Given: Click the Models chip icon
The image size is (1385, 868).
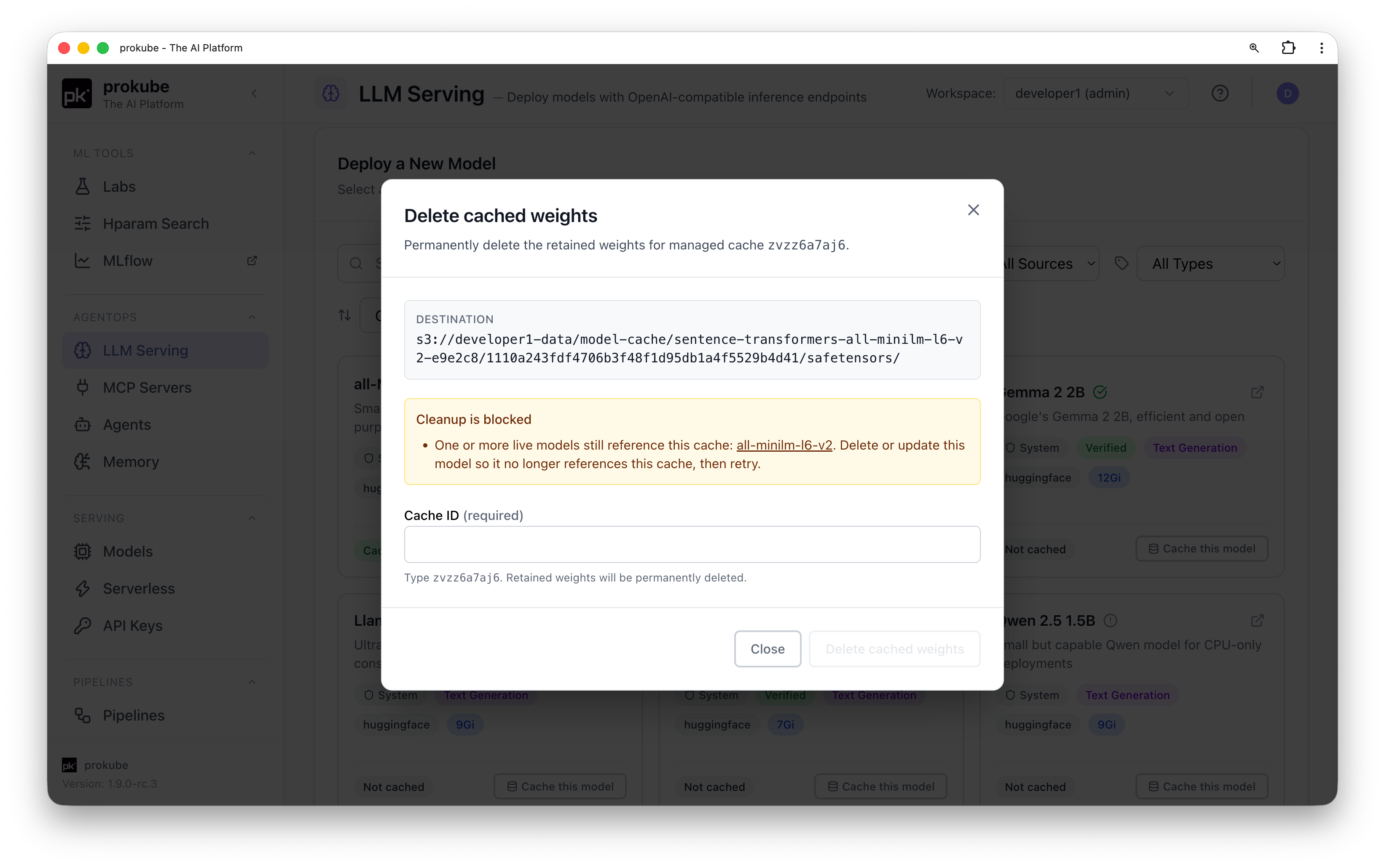Looking at the screenshot, I should tap(83, 551).
